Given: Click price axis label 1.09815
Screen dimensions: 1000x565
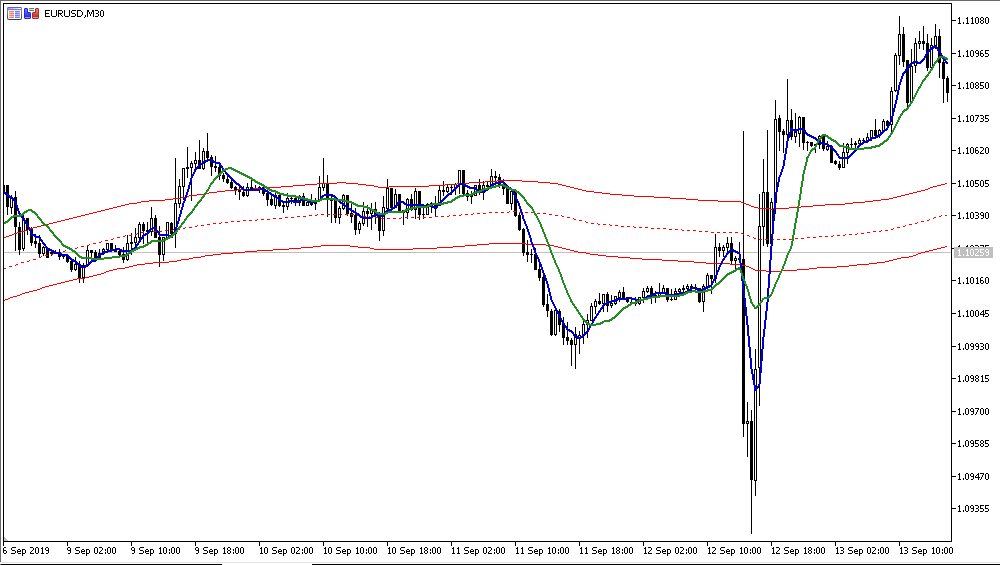Looking at the screenshot, I should click(x=973, y=379).
